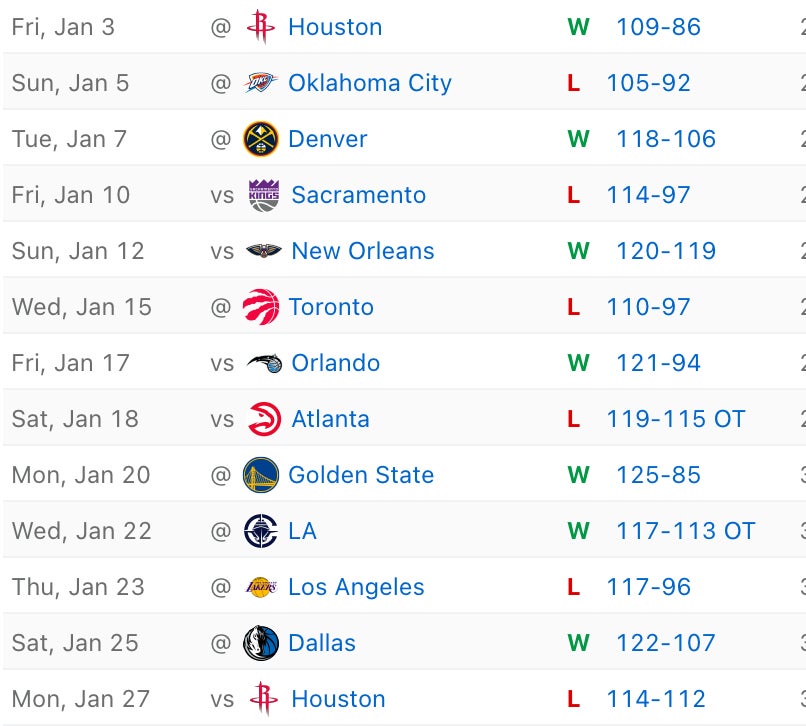Open the Denver team link
The width and height of the screenshot is (806, 726).
click(x=328, y=139)
